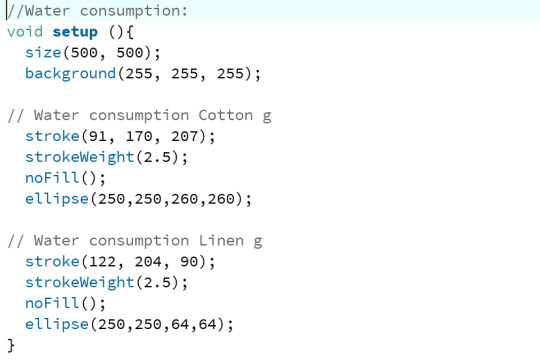Click the stroke(122, 204, 90) line
The height and width of the screenshot is (363, 540).
pos(120,262)
